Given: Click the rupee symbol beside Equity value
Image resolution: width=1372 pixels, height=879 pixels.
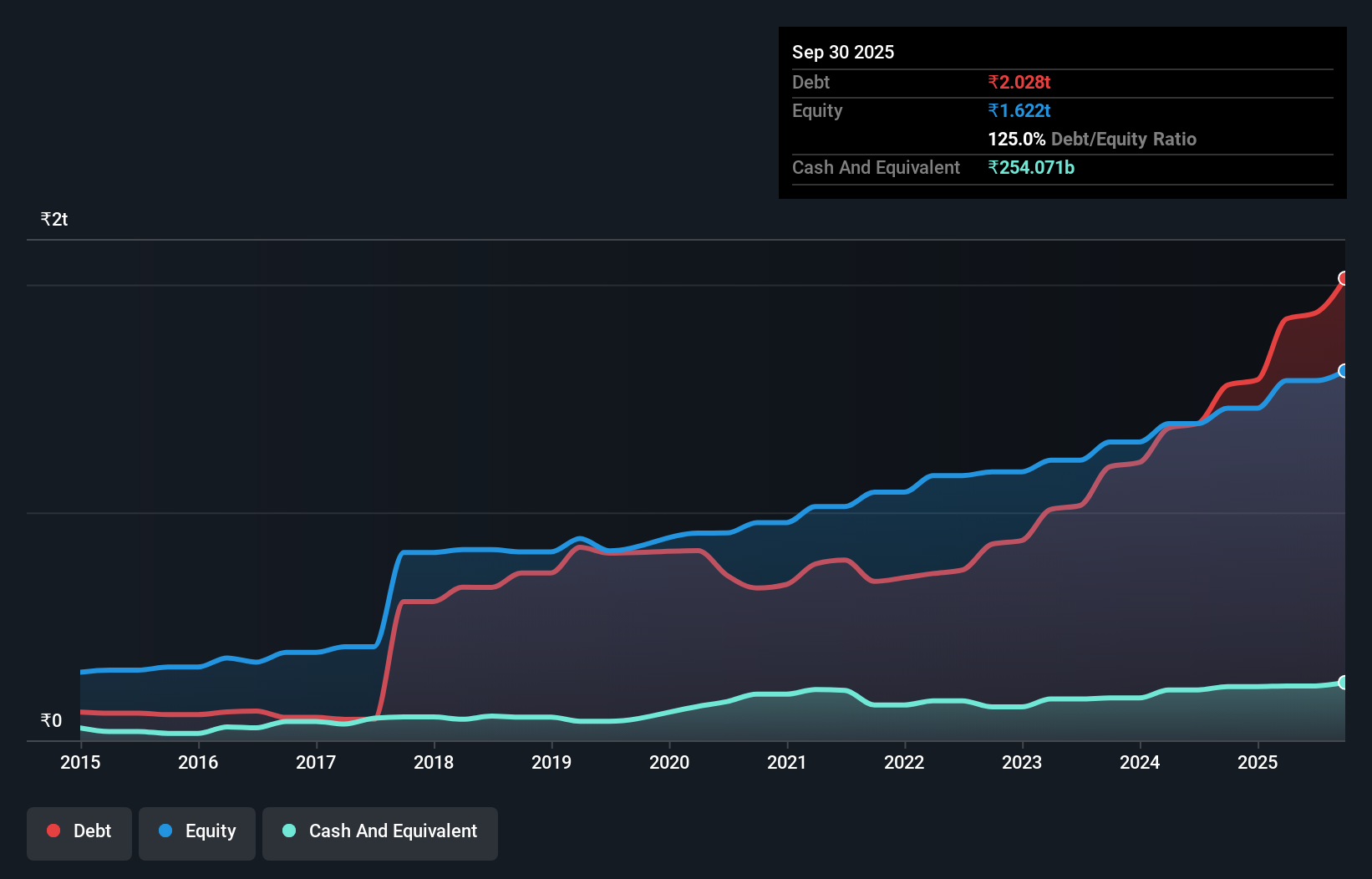Looking at the screenshot, I should pyautogui.click(x=993, y=110).
